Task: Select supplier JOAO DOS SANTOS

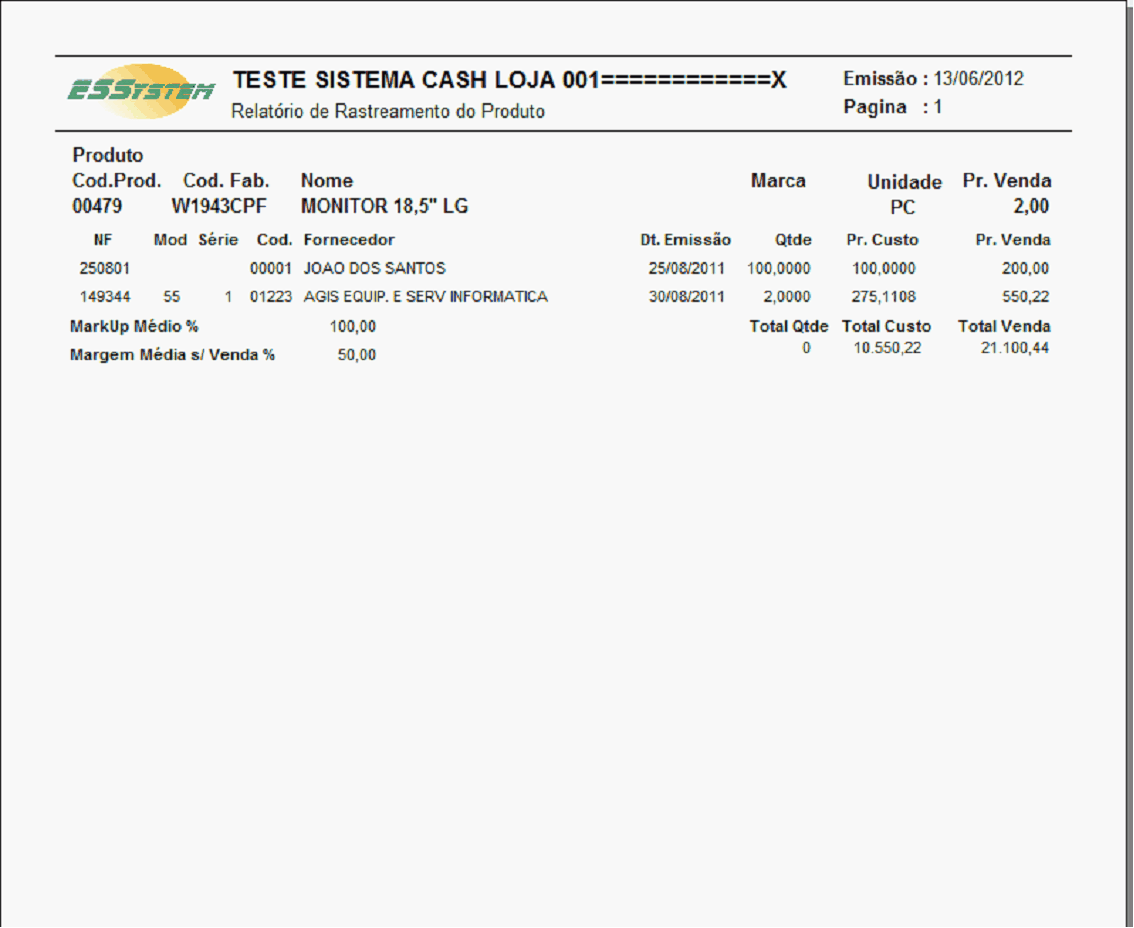Action: 374,269
